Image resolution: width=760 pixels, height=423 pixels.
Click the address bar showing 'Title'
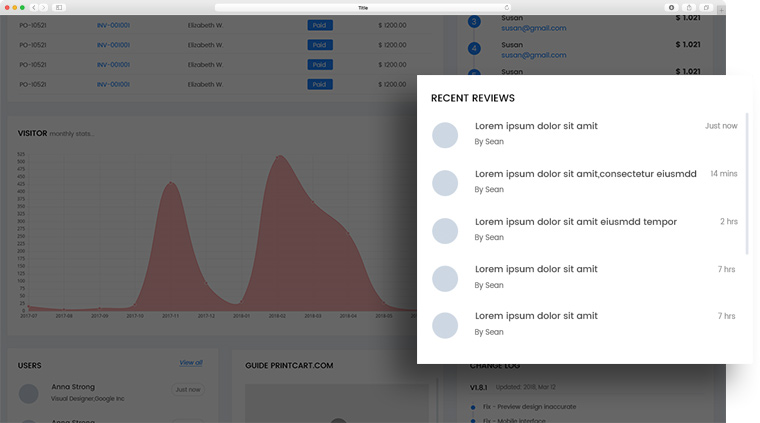(x=363, y=7)
